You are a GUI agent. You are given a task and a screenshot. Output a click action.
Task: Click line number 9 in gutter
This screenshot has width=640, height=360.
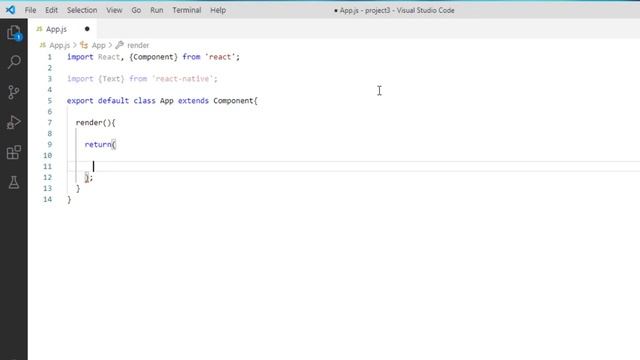pos(50,144)
